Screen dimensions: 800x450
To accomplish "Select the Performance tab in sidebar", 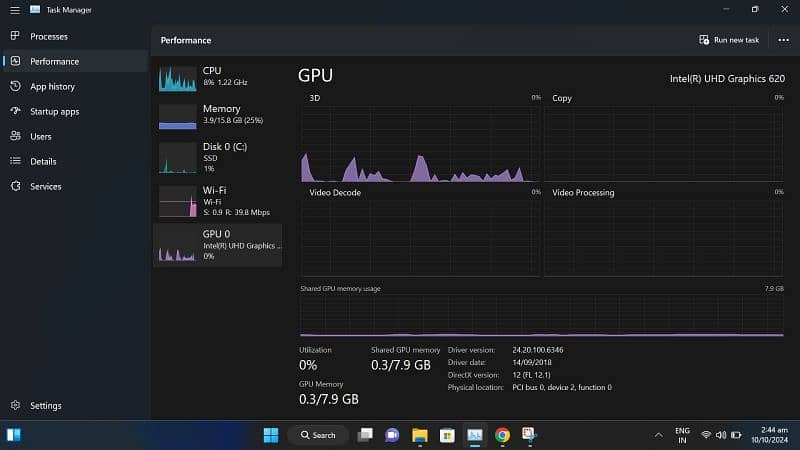I will [x=54, y=61].
